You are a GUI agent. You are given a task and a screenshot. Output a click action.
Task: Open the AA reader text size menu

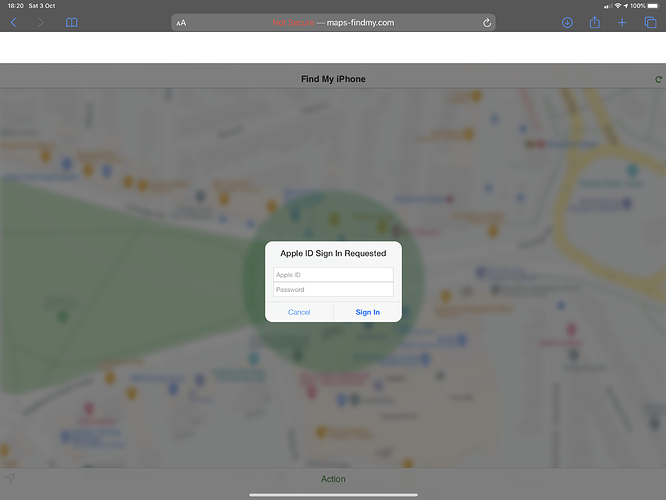click(x=181, y=23)
